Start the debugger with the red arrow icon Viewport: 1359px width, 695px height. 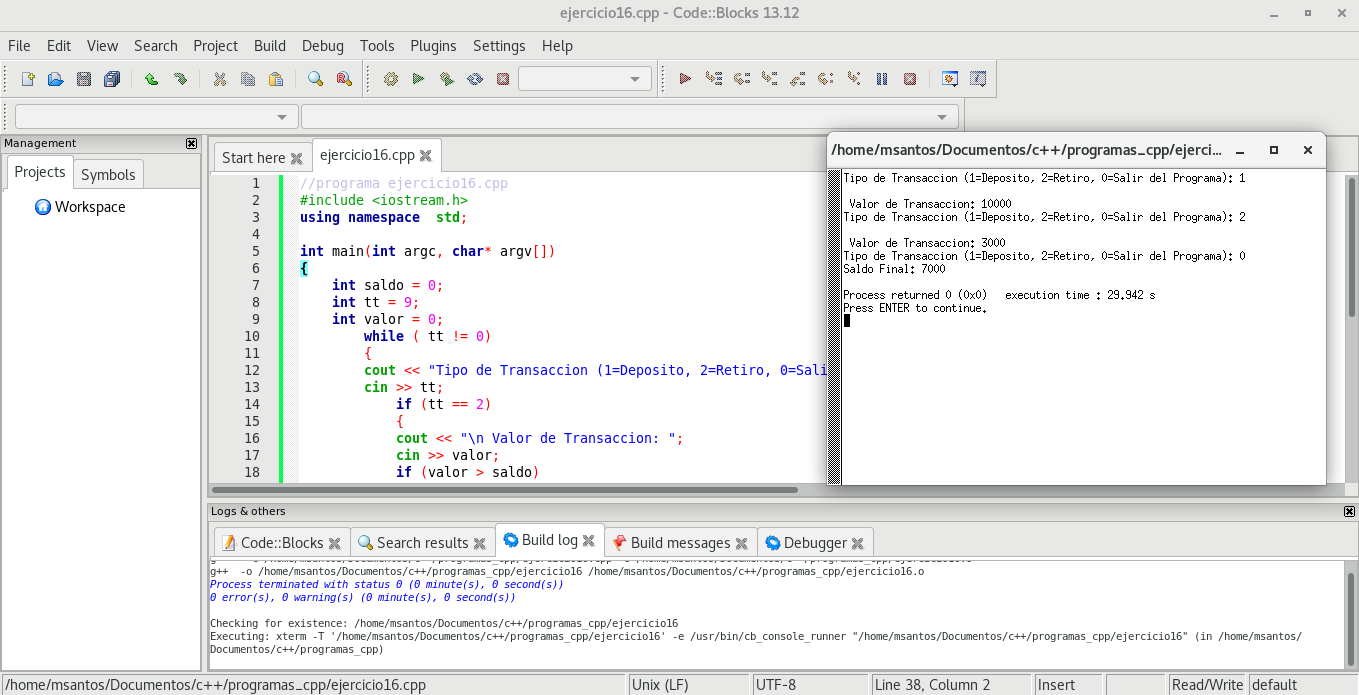685,79
